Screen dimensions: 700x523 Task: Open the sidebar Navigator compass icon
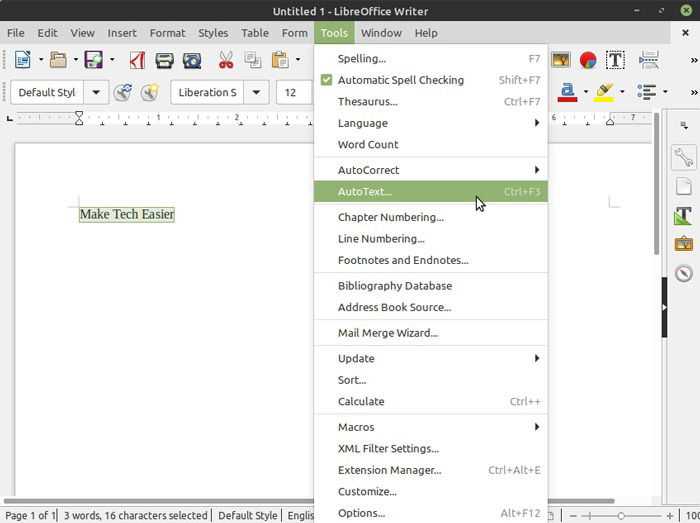(683, 273)
